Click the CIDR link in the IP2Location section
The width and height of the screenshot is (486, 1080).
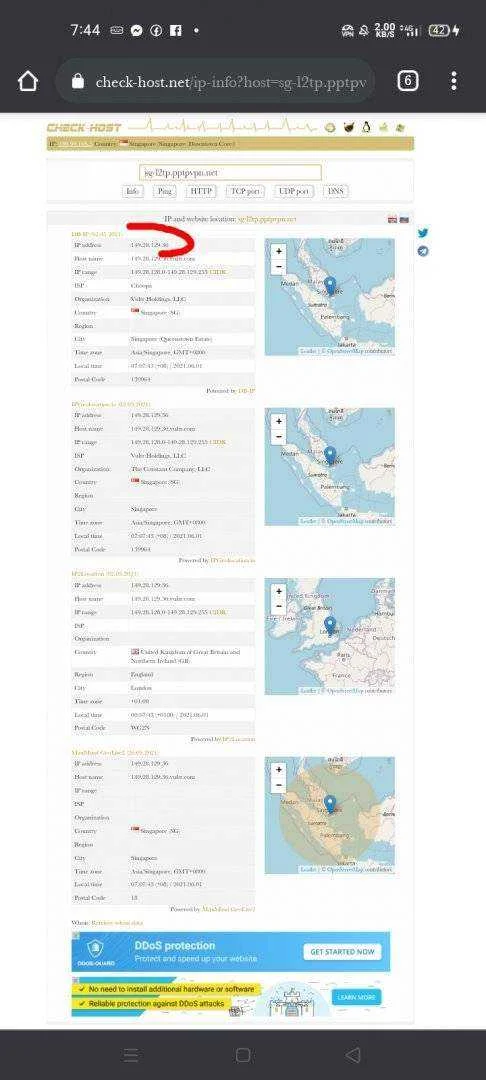(218, 612)
